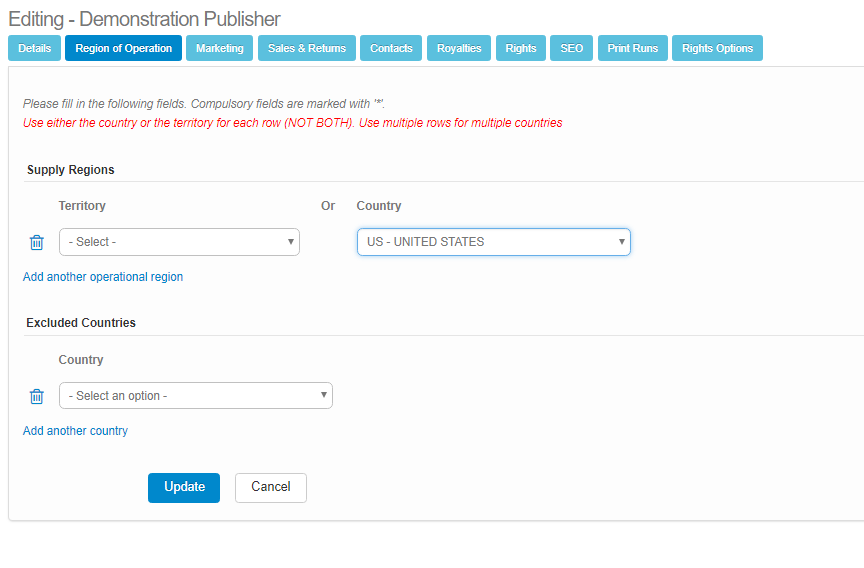The image size is (864, 568).
Task: Select the Rights Options tab
Action: click(x=717, y=48)
